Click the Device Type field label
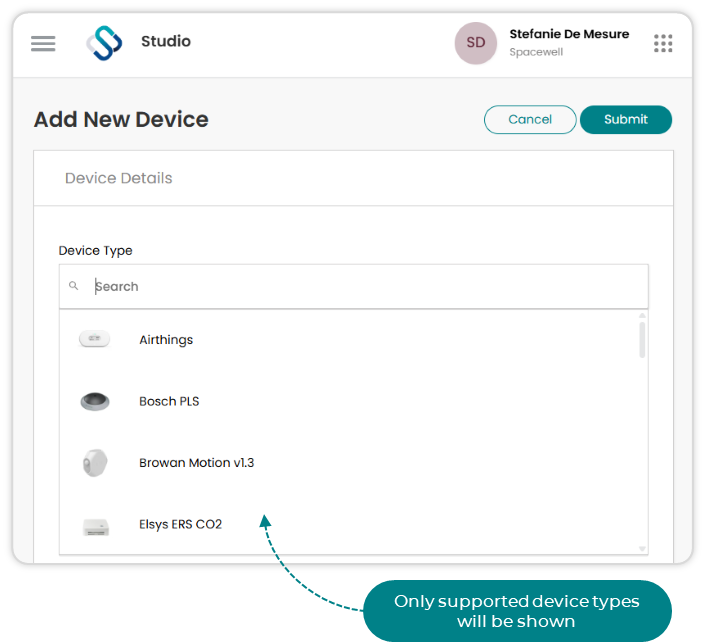This screenshot has height=642, width=705. coord(95,250)
